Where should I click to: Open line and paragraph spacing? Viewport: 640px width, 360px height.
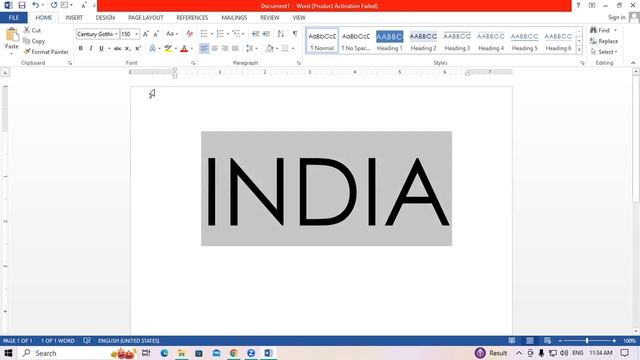(x=250, y=49)
